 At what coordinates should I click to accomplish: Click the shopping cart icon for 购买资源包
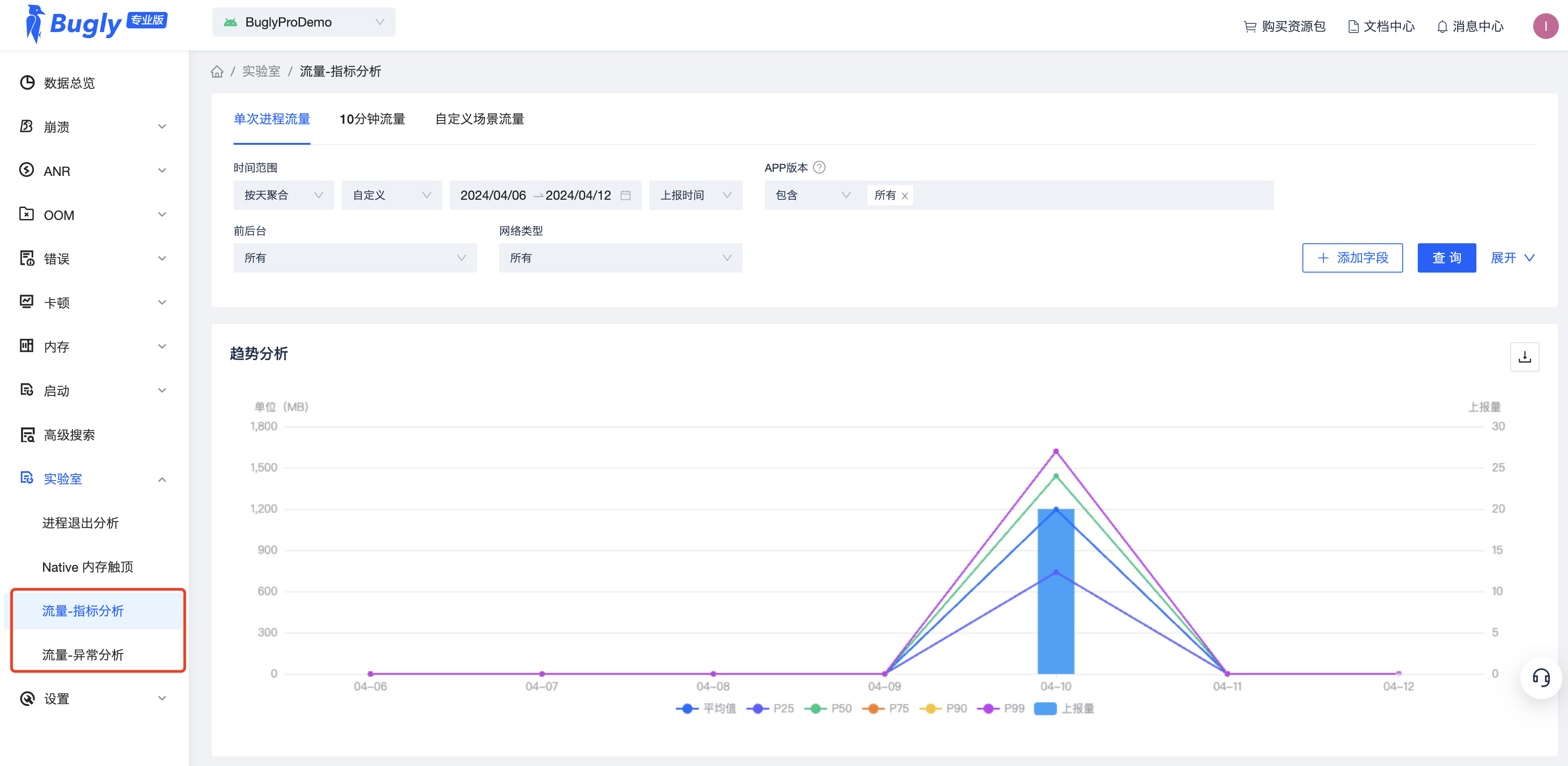[x=1250, y=26]
